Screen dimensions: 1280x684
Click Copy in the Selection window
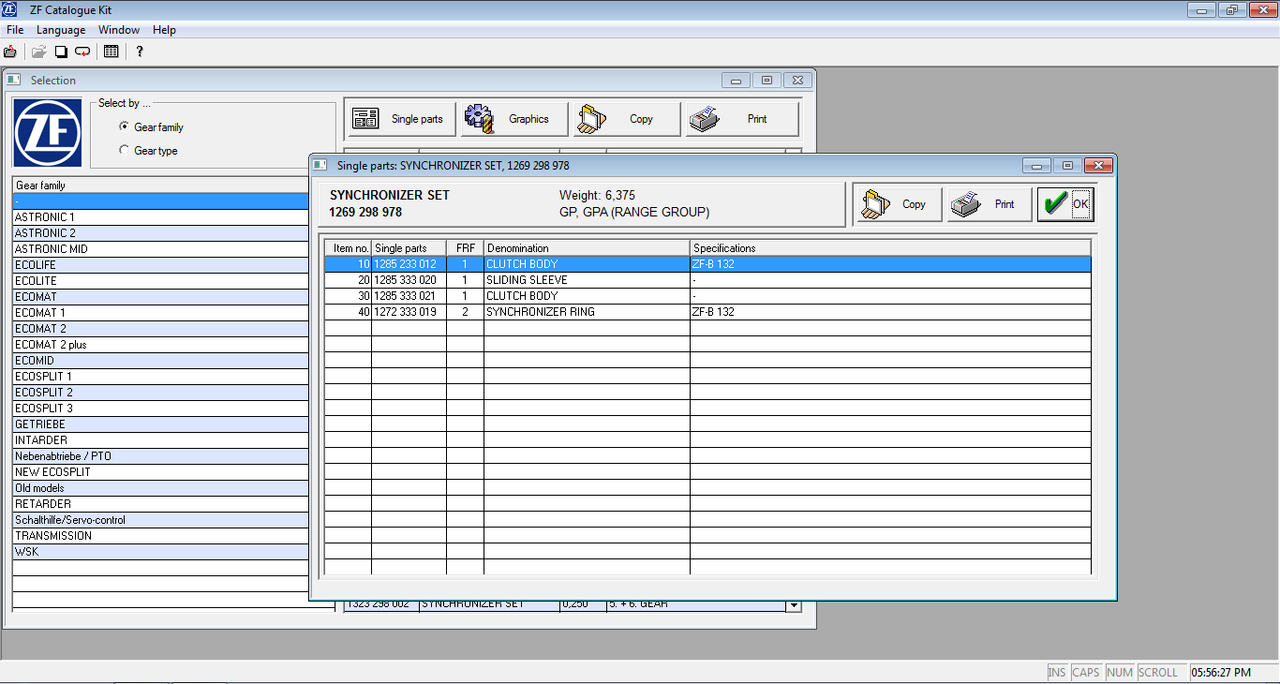(x=626, y=119)
